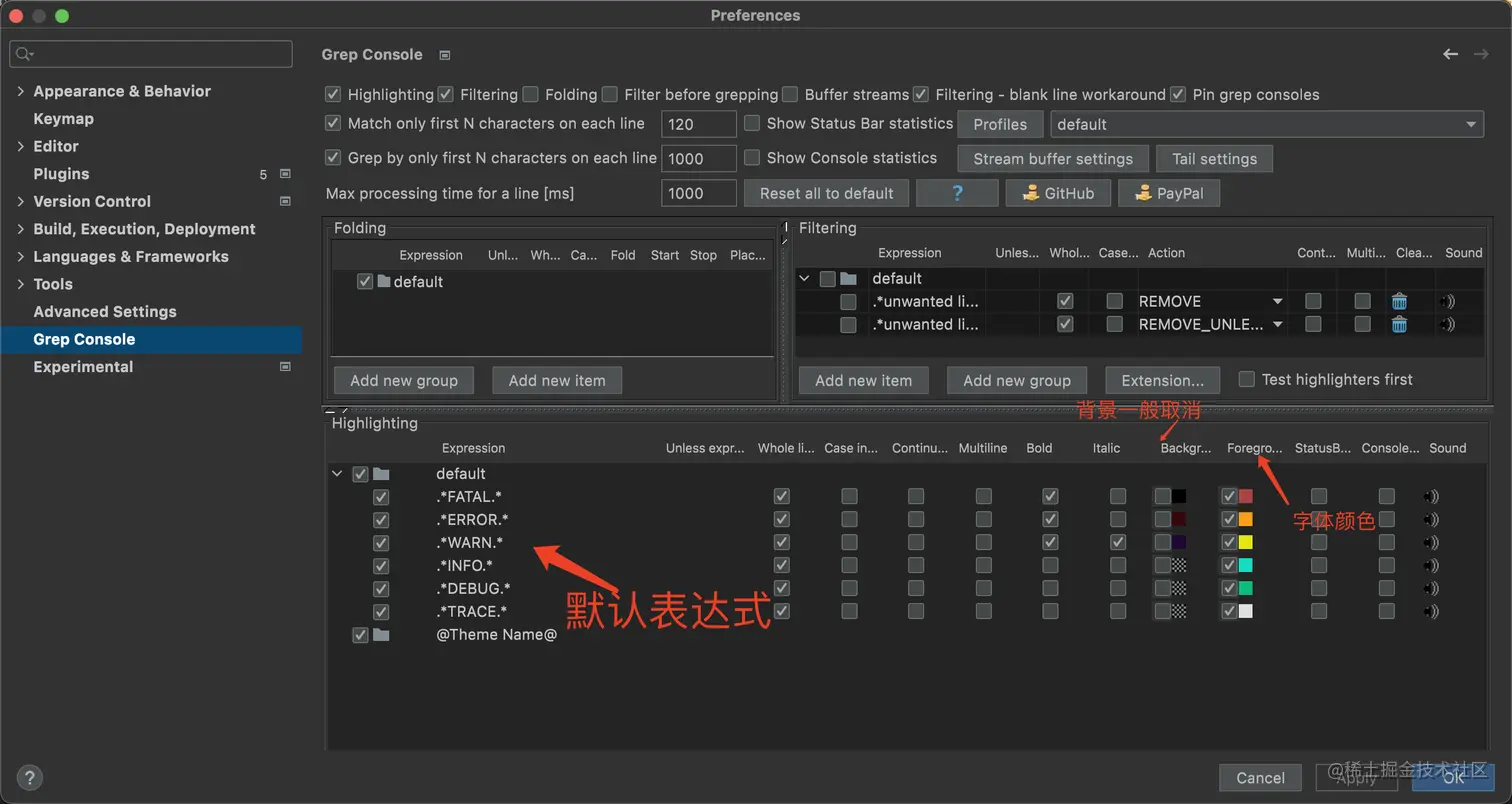Image resolution: width=1512 pixels, height=804 pixels.
Task: Click the sound icon for the .*DEBUG.* row
Action: (x=1432, y=589)
